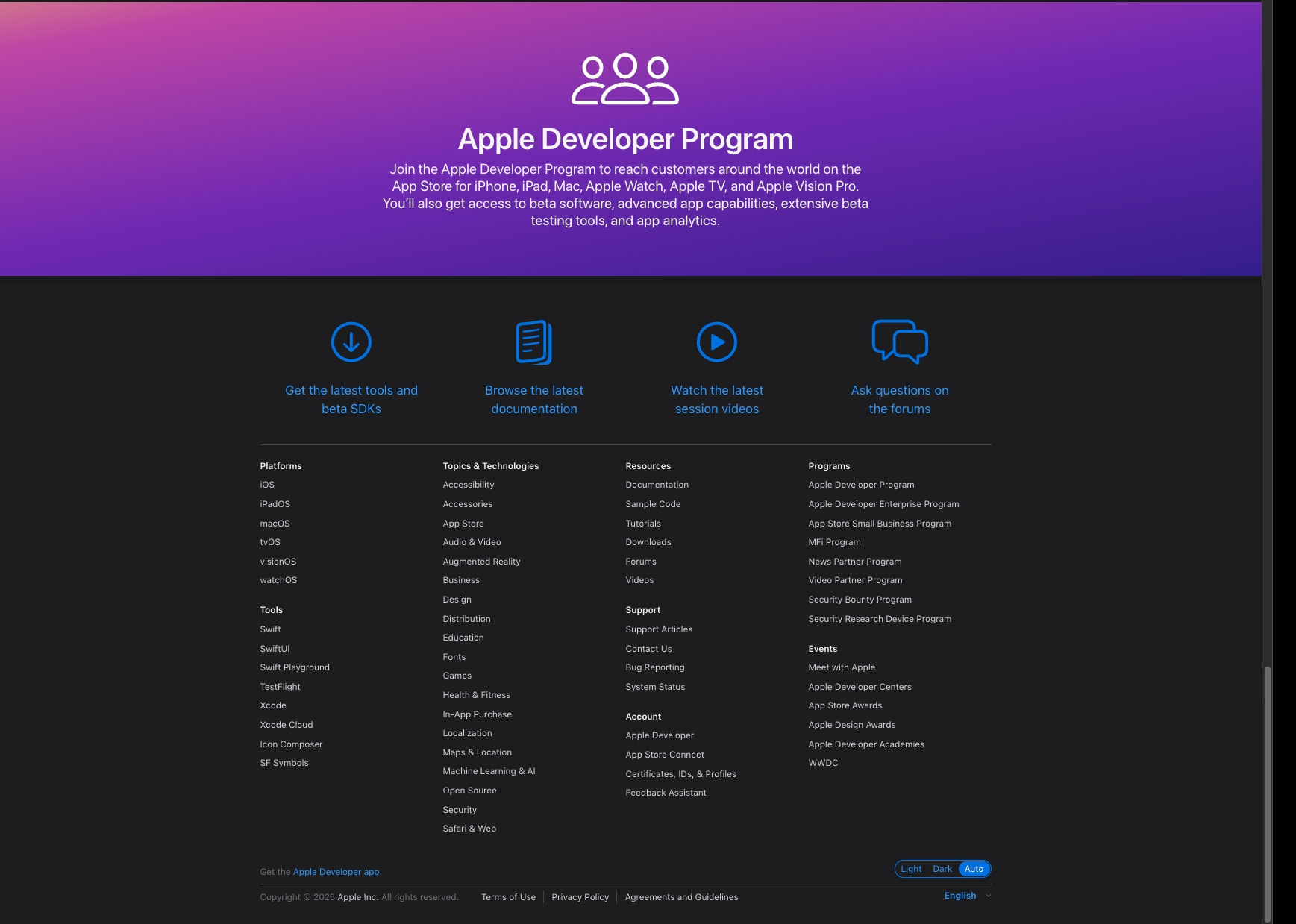Viewport: 1296px width, 924px height.
Task: Click the documentation pages icon
Action: [533, 342]
